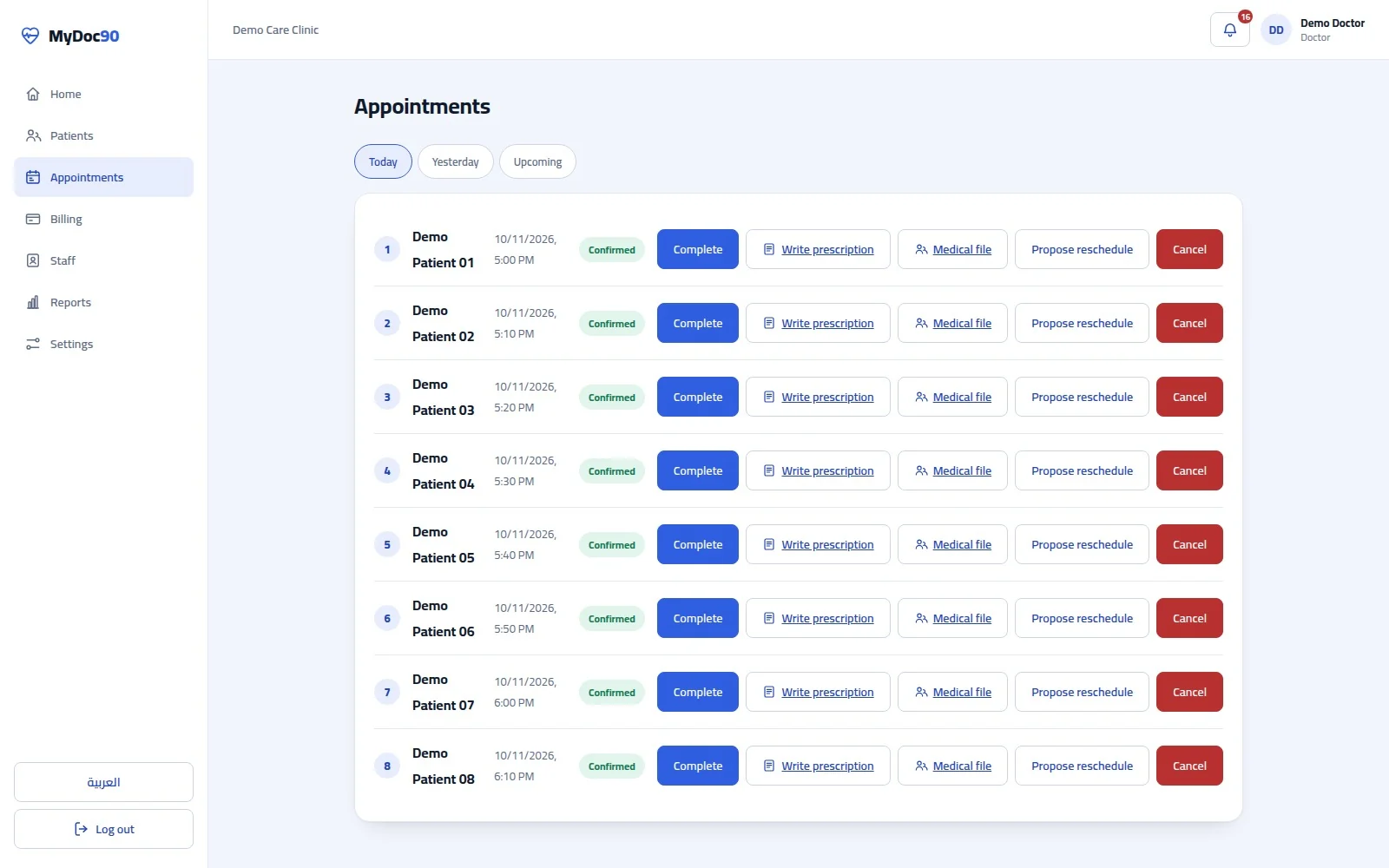Open Medical file for Demo Patient 08

(x=952, y=766)
